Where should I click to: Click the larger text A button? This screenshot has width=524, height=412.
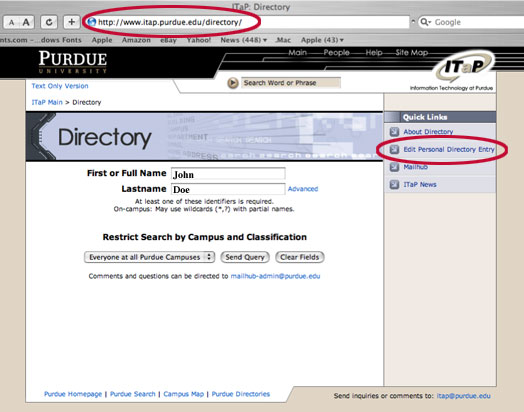point(26,22)
